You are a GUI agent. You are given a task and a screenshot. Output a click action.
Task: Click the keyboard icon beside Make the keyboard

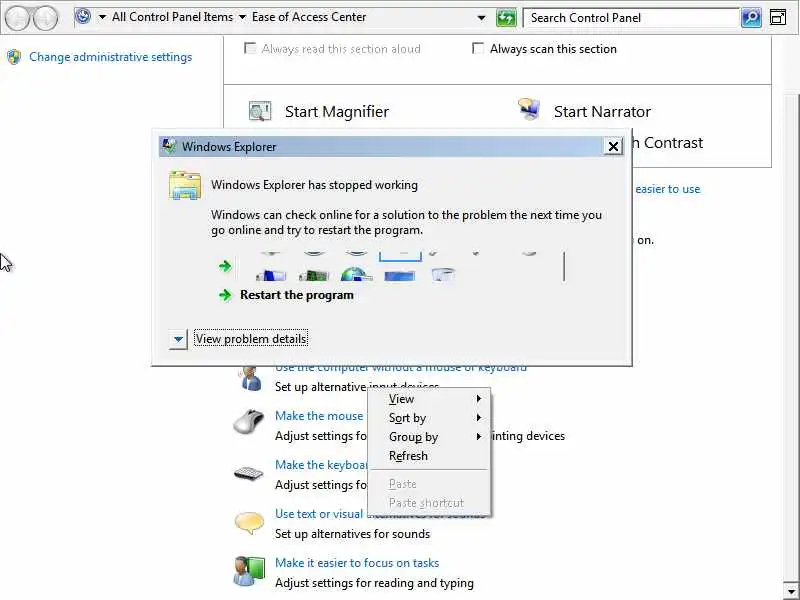tap(248, 473)
